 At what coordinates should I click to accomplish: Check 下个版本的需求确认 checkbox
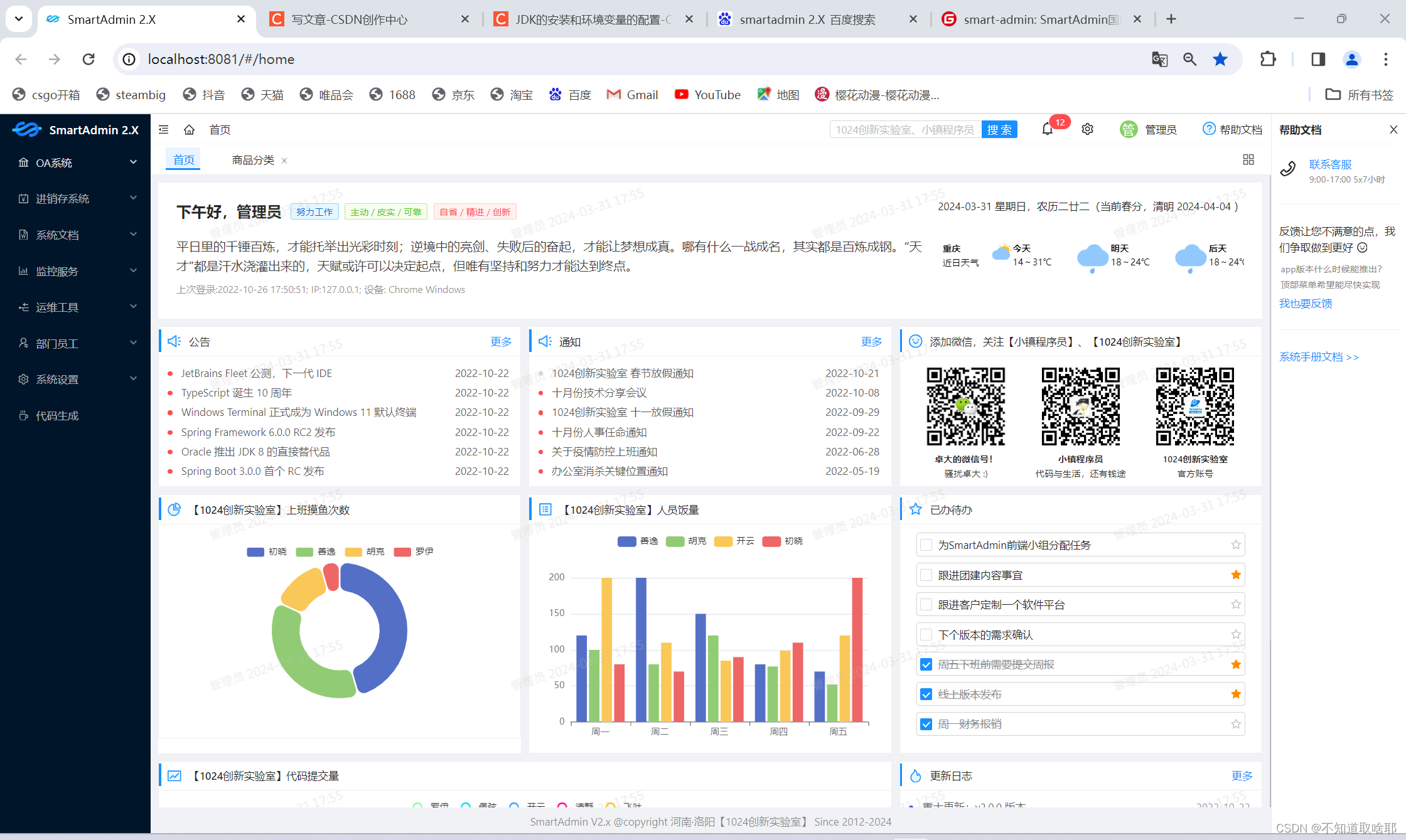coord(926,634)
